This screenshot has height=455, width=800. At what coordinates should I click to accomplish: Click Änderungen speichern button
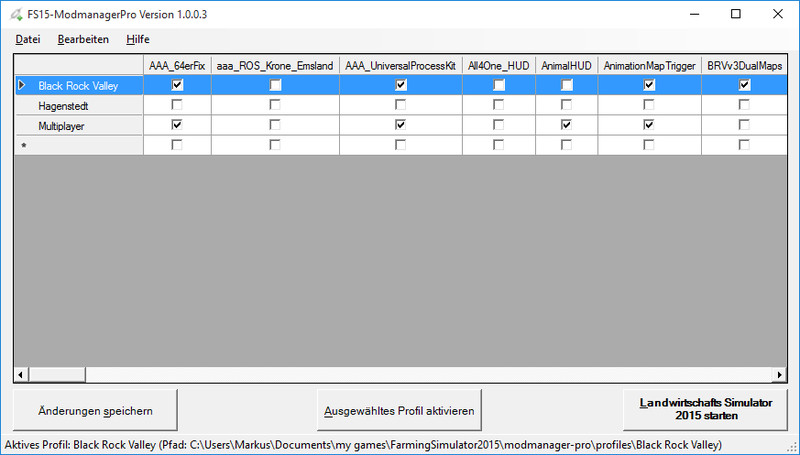pos(95,410)
